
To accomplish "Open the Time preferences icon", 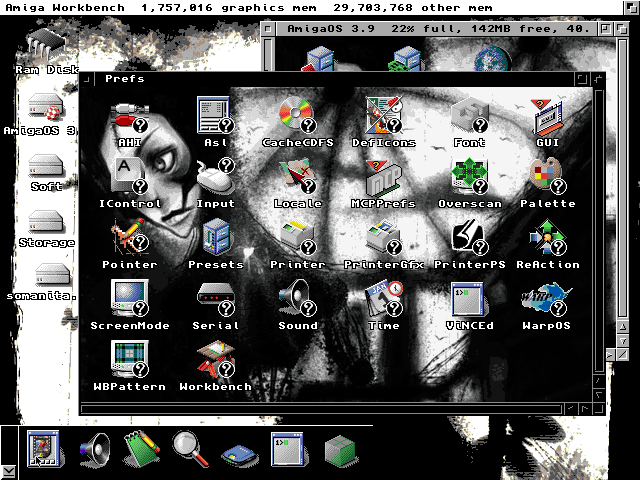I will 384,299.
